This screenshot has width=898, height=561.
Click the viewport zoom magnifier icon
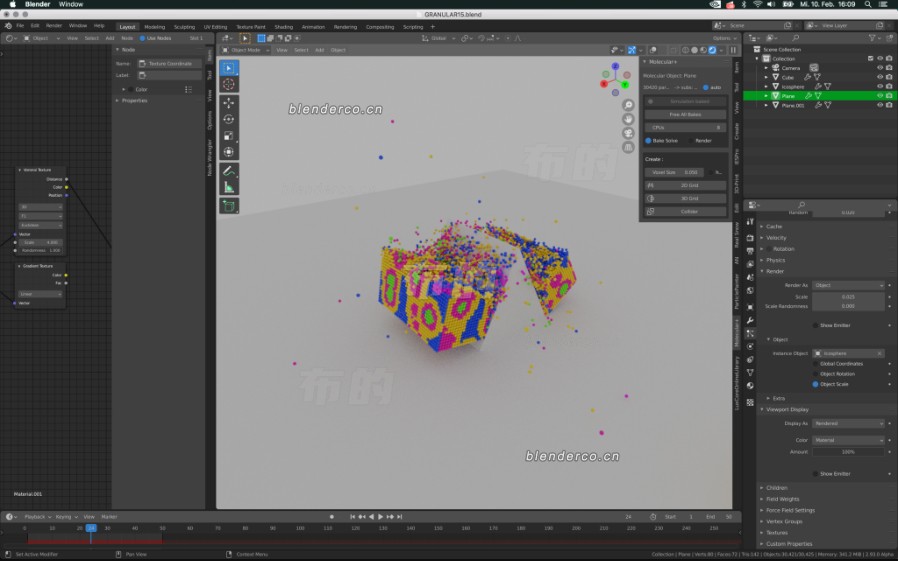(628, 105)
